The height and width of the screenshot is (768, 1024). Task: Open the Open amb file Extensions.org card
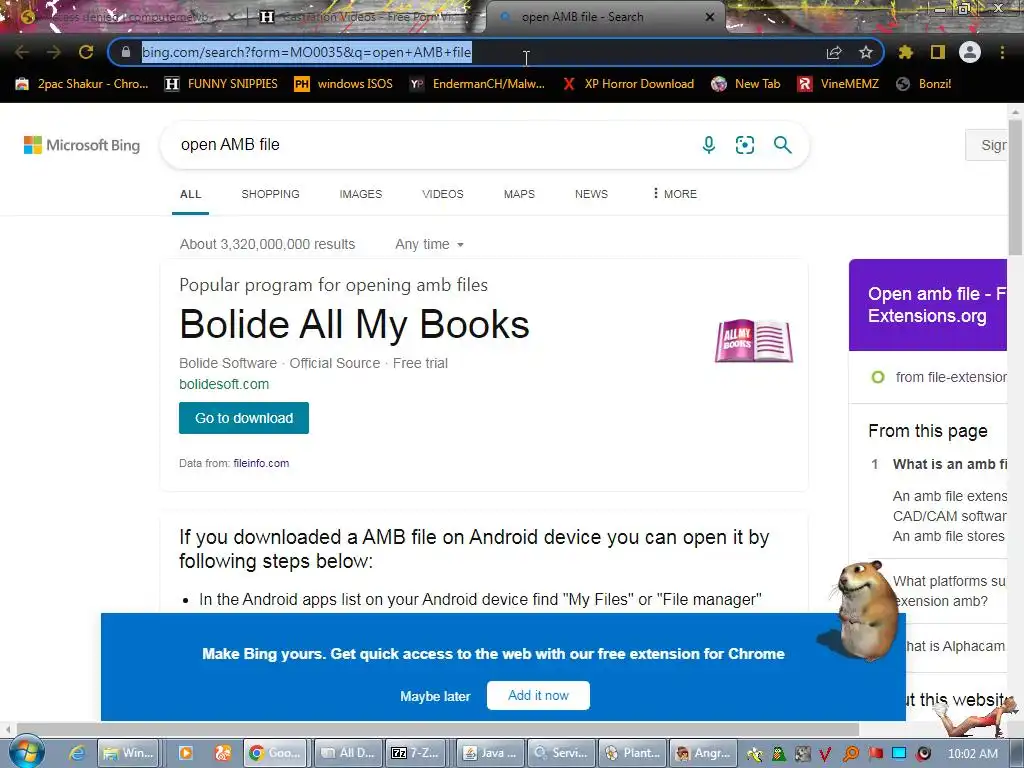click(928, 305)
